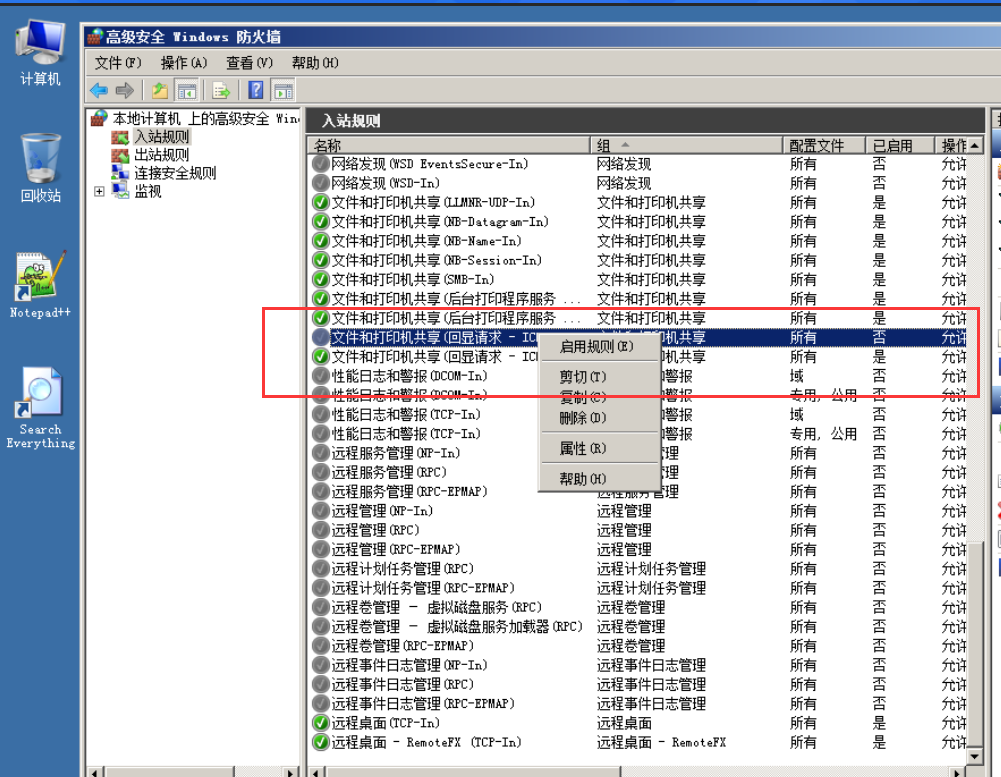Screen dimensions: 1001x777
Task: Open the 文件(F) menu
Action: coord(118,63)
